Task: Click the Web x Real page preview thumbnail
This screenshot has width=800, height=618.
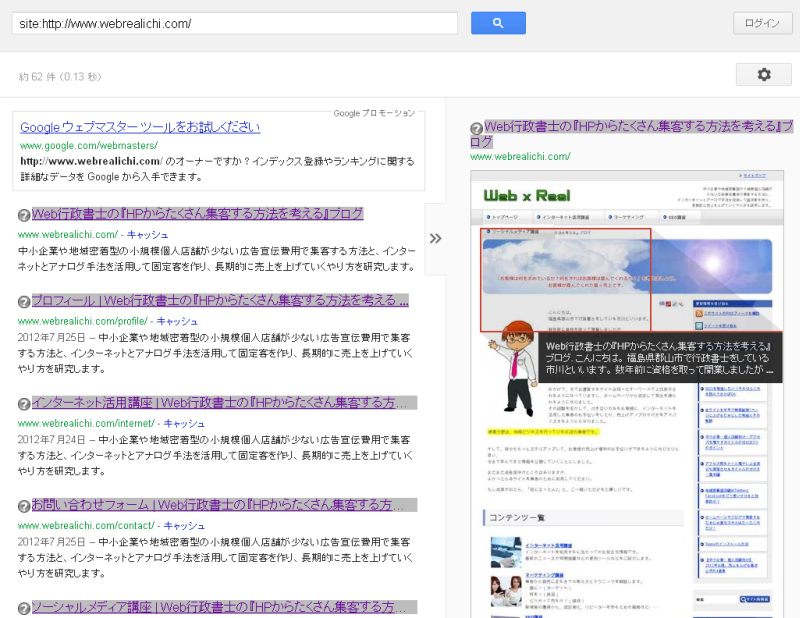Action: coord(627,394)
